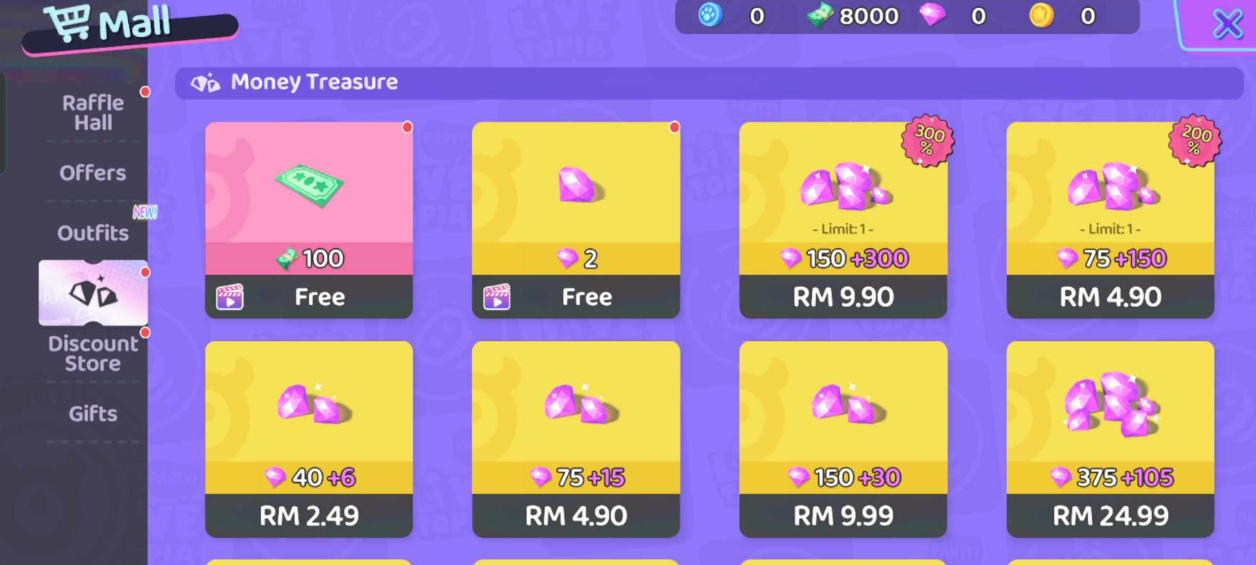
Task: Tap the blue paw currency icon
Action: (710, 16)
